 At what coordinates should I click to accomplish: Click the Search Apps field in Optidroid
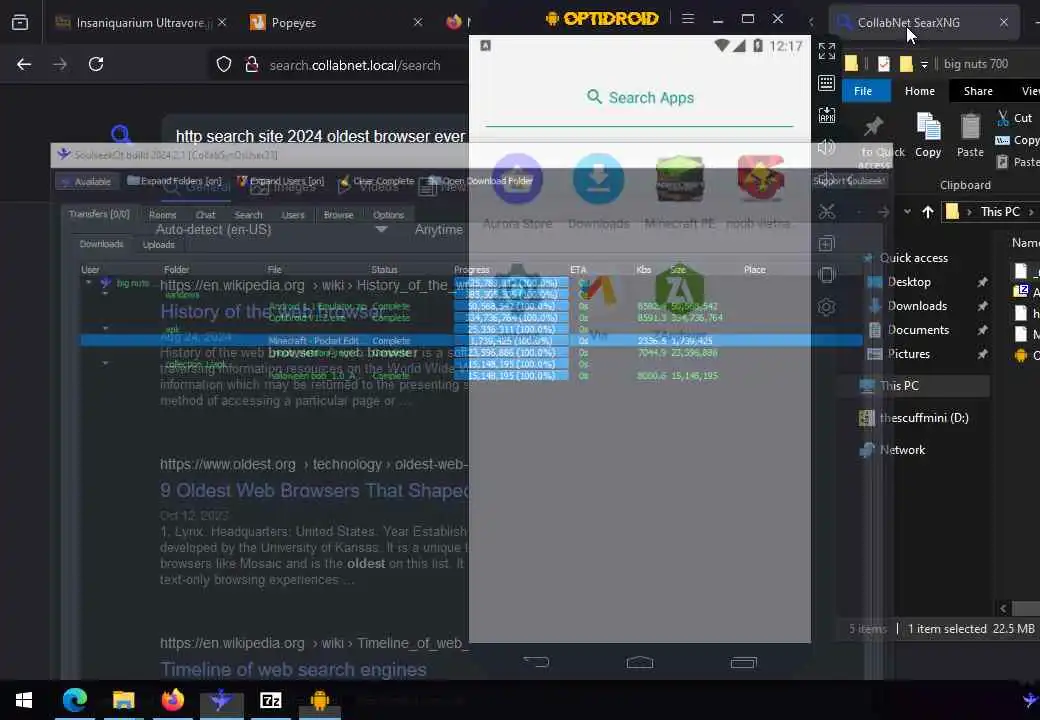(x=639, y=98)
